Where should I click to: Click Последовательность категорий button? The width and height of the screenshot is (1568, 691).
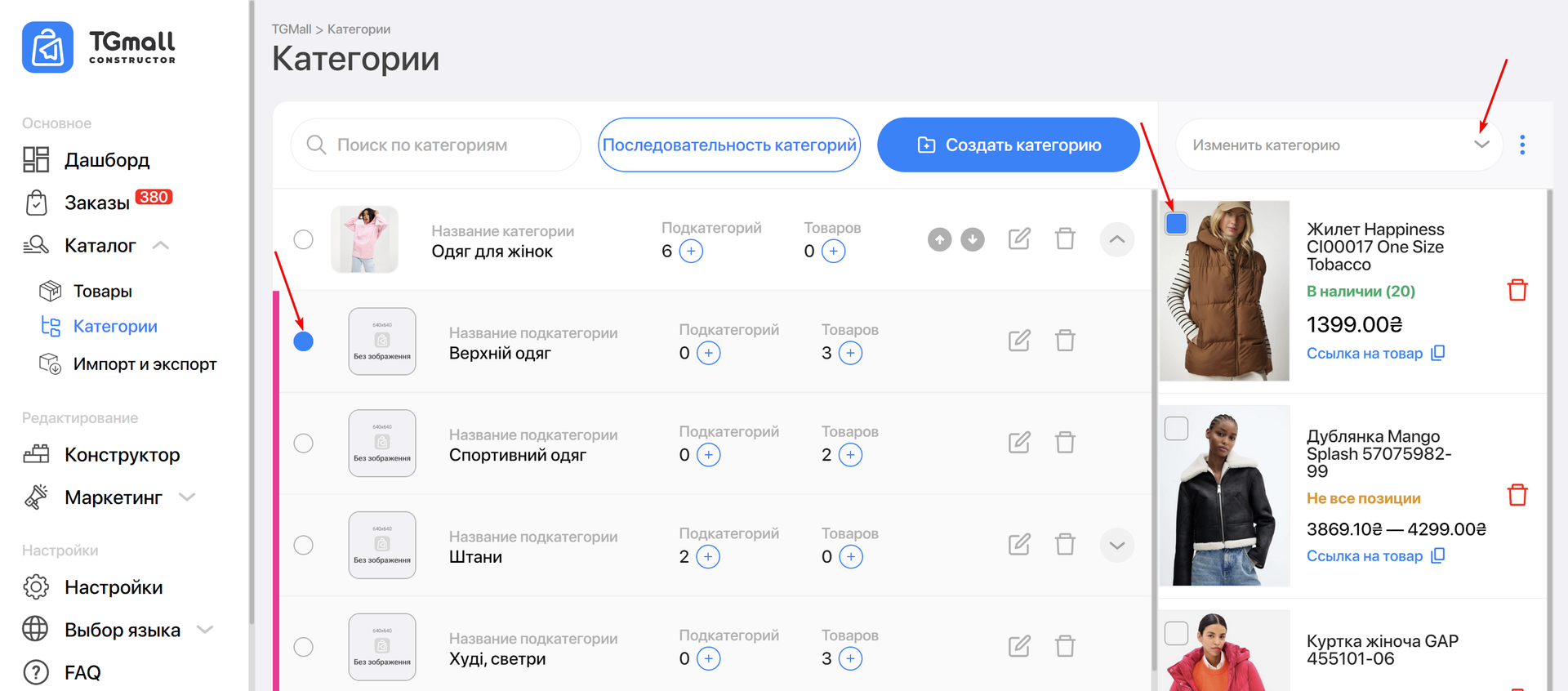click(x=728, y=145)
